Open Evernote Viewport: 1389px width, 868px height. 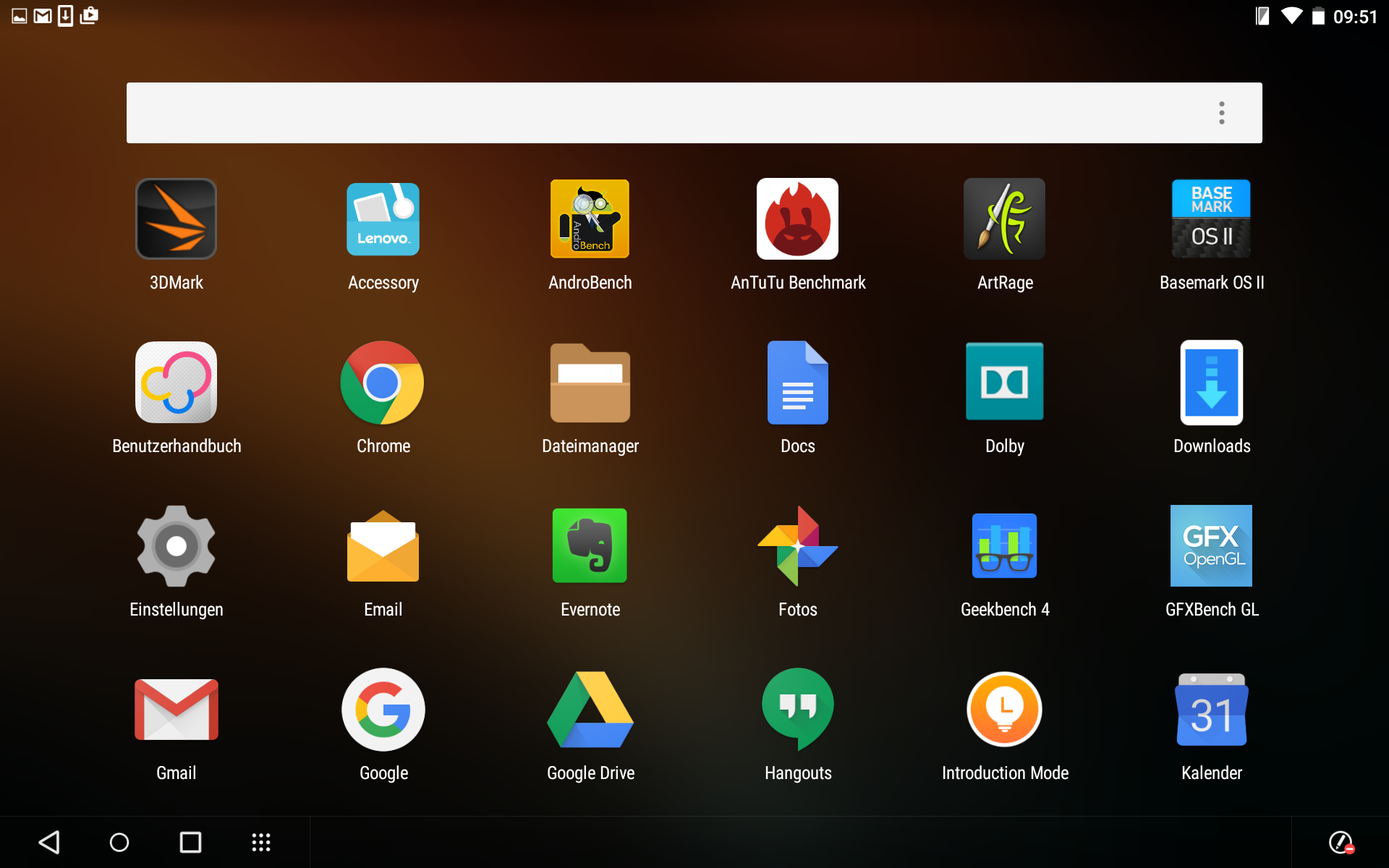(x=590, y=546)
